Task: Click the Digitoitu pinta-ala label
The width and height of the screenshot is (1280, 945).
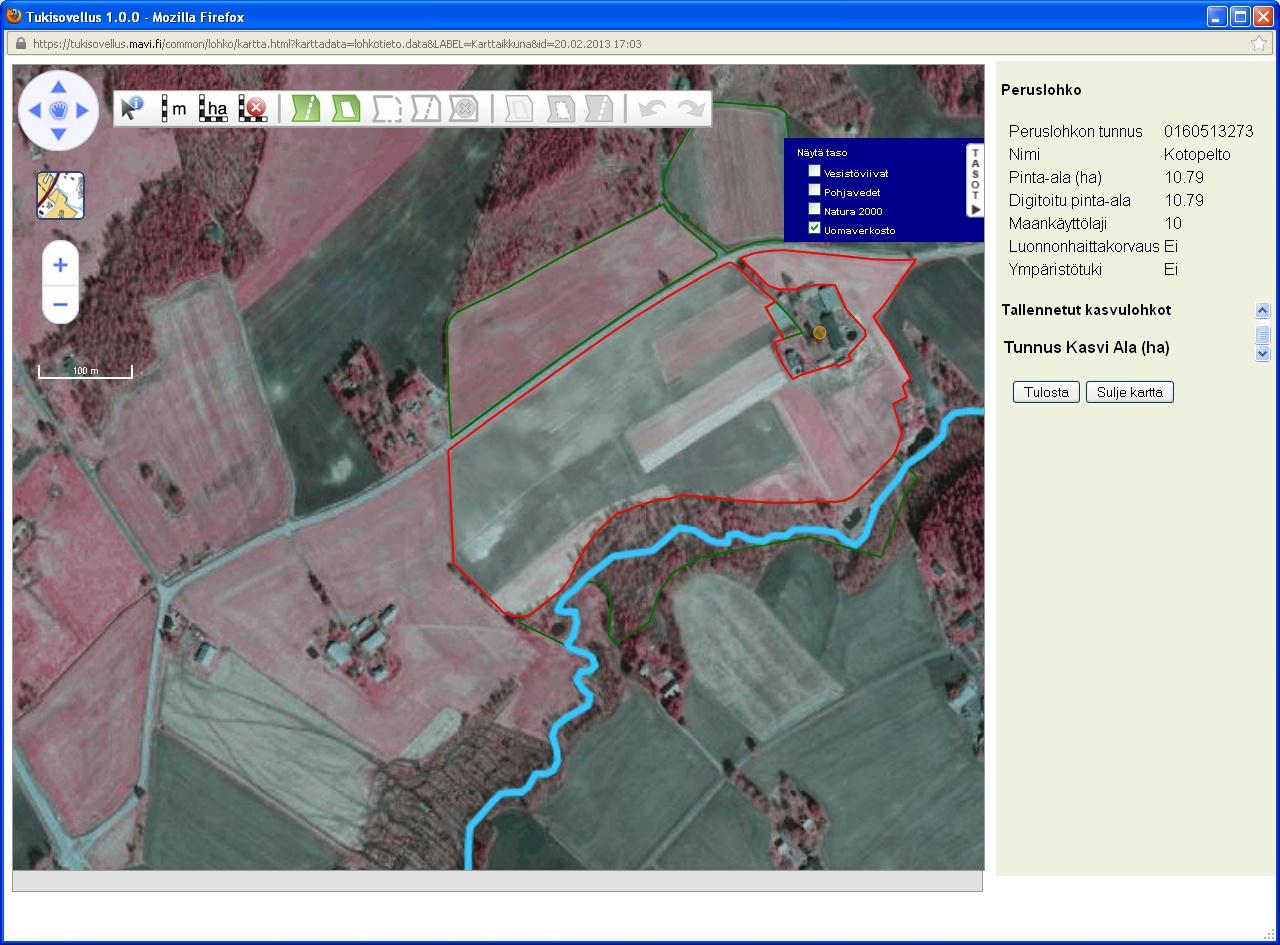Action: [1070, 200]
